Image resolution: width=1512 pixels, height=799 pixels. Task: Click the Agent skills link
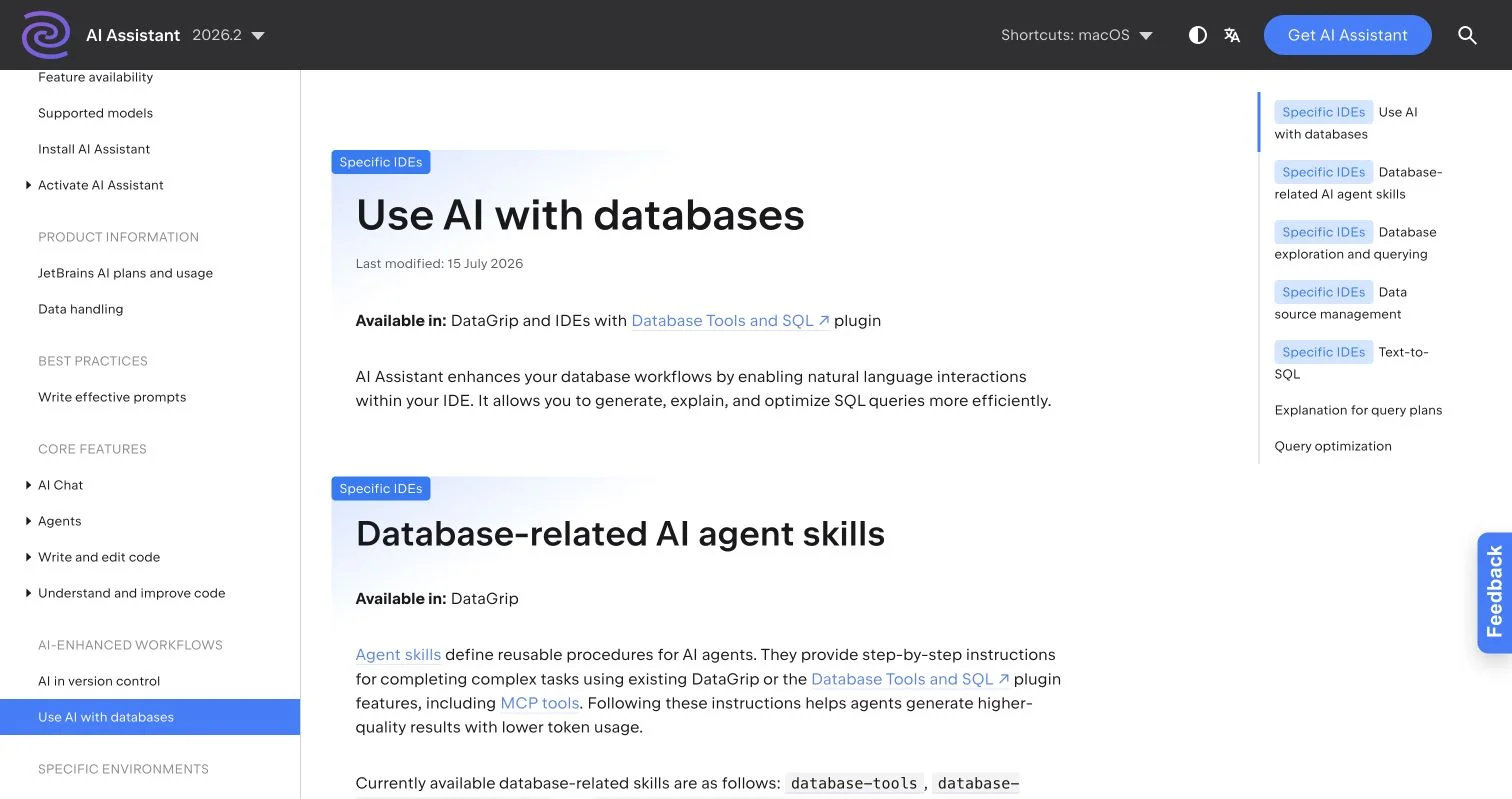(398, 655)
